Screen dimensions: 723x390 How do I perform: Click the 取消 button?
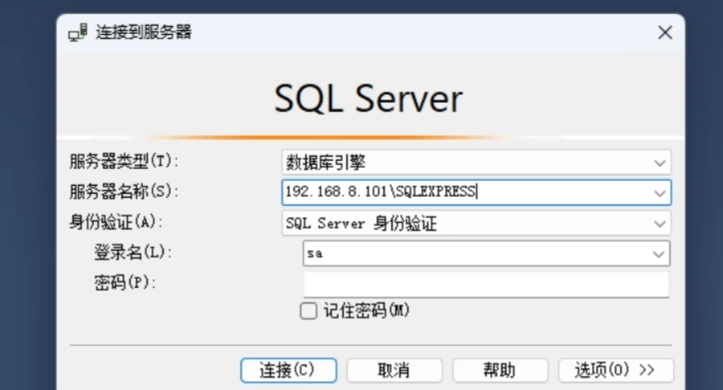pyautogui.click(x=394, y=370)
